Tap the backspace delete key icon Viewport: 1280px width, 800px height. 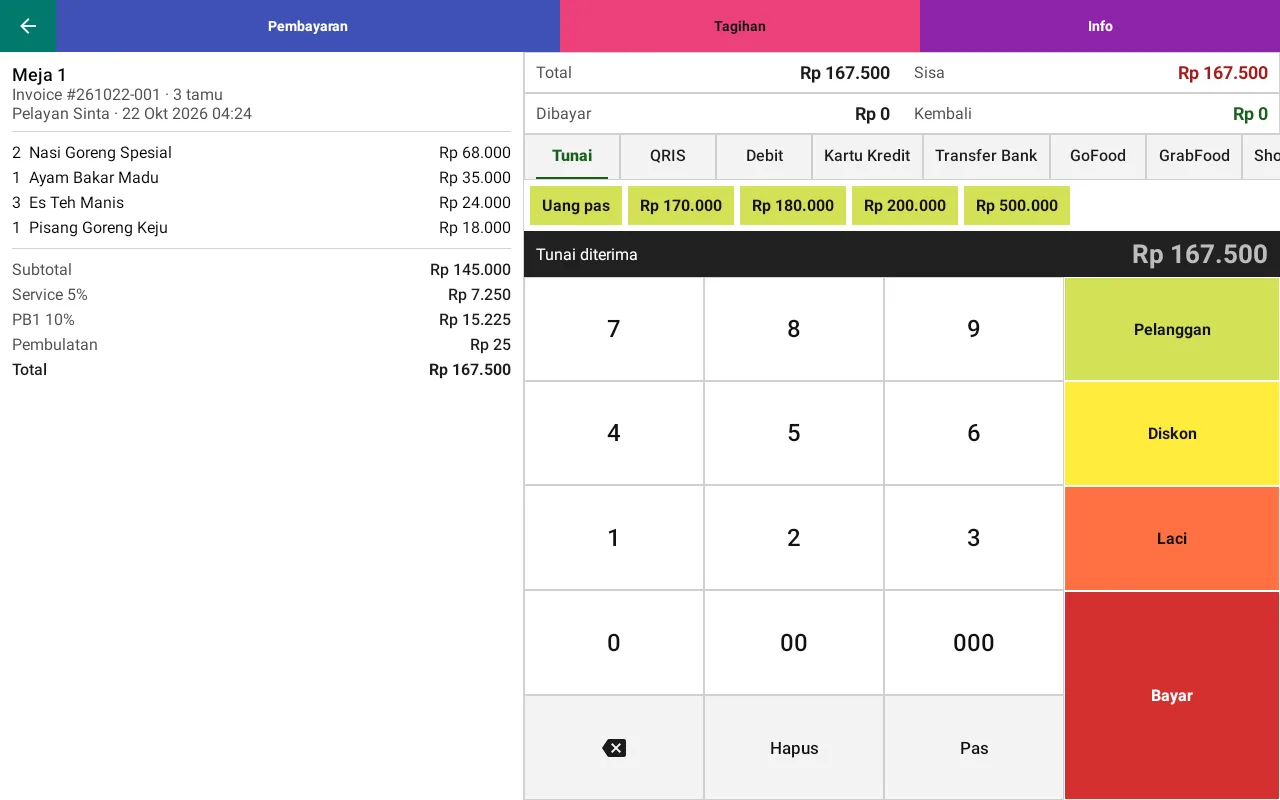point(614,748)
